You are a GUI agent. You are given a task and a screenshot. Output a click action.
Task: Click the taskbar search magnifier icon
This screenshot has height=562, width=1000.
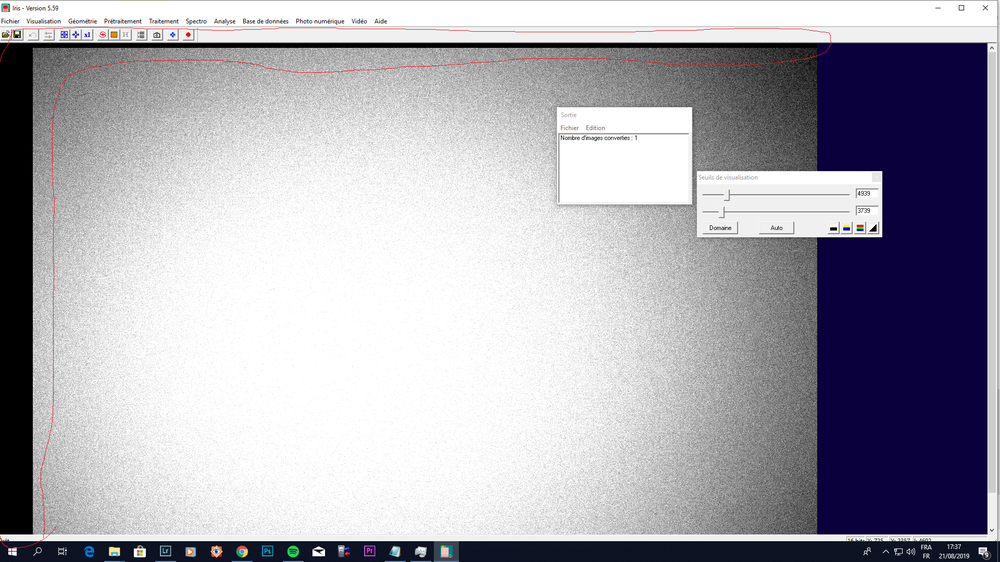pos(38,552)
